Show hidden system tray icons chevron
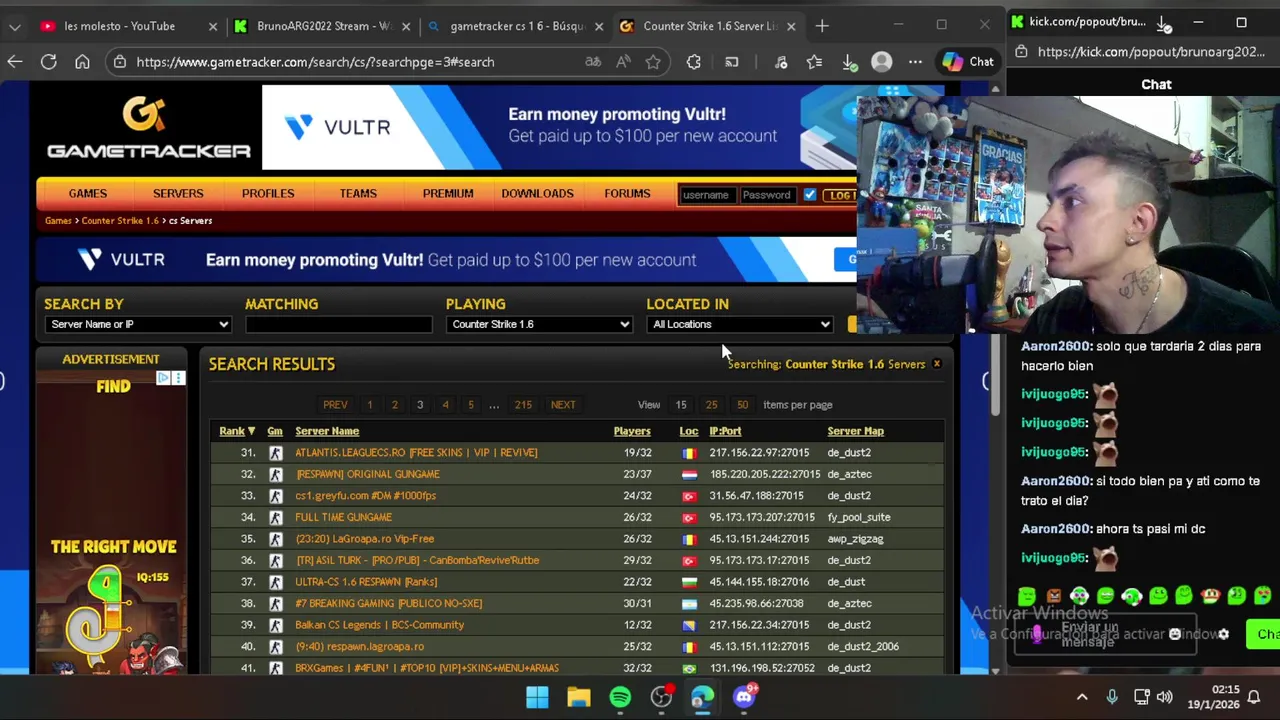Image resolution: width=1280 pixels, height=720 pixels. (1082, 697)
